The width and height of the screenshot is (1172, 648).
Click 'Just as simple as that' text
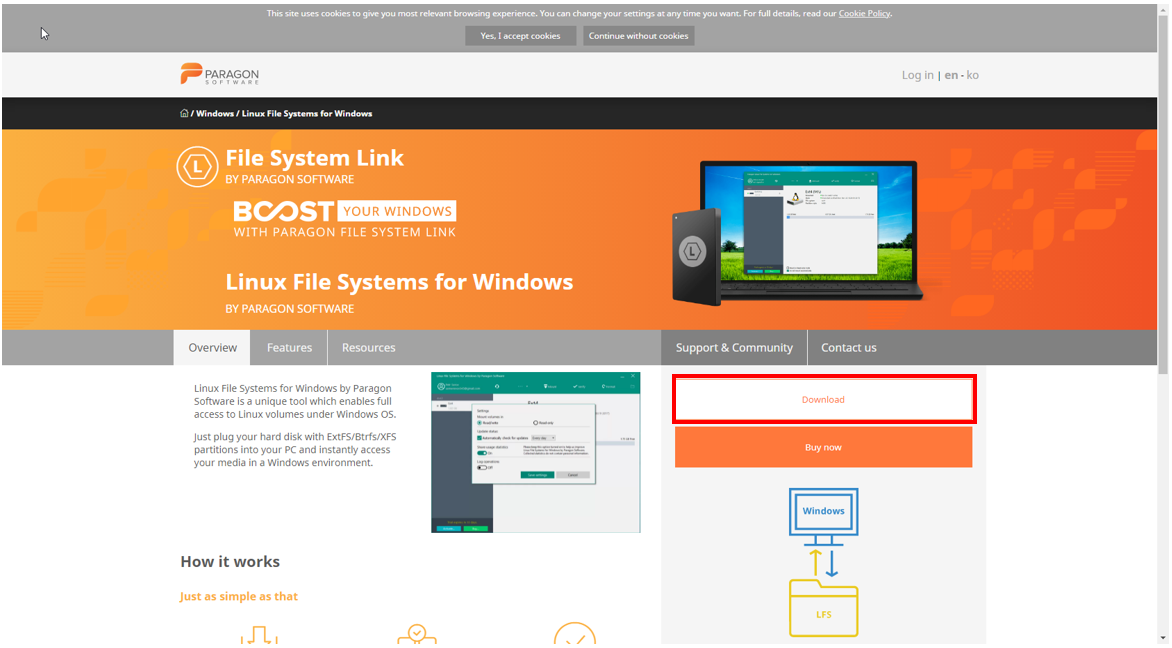238,596
